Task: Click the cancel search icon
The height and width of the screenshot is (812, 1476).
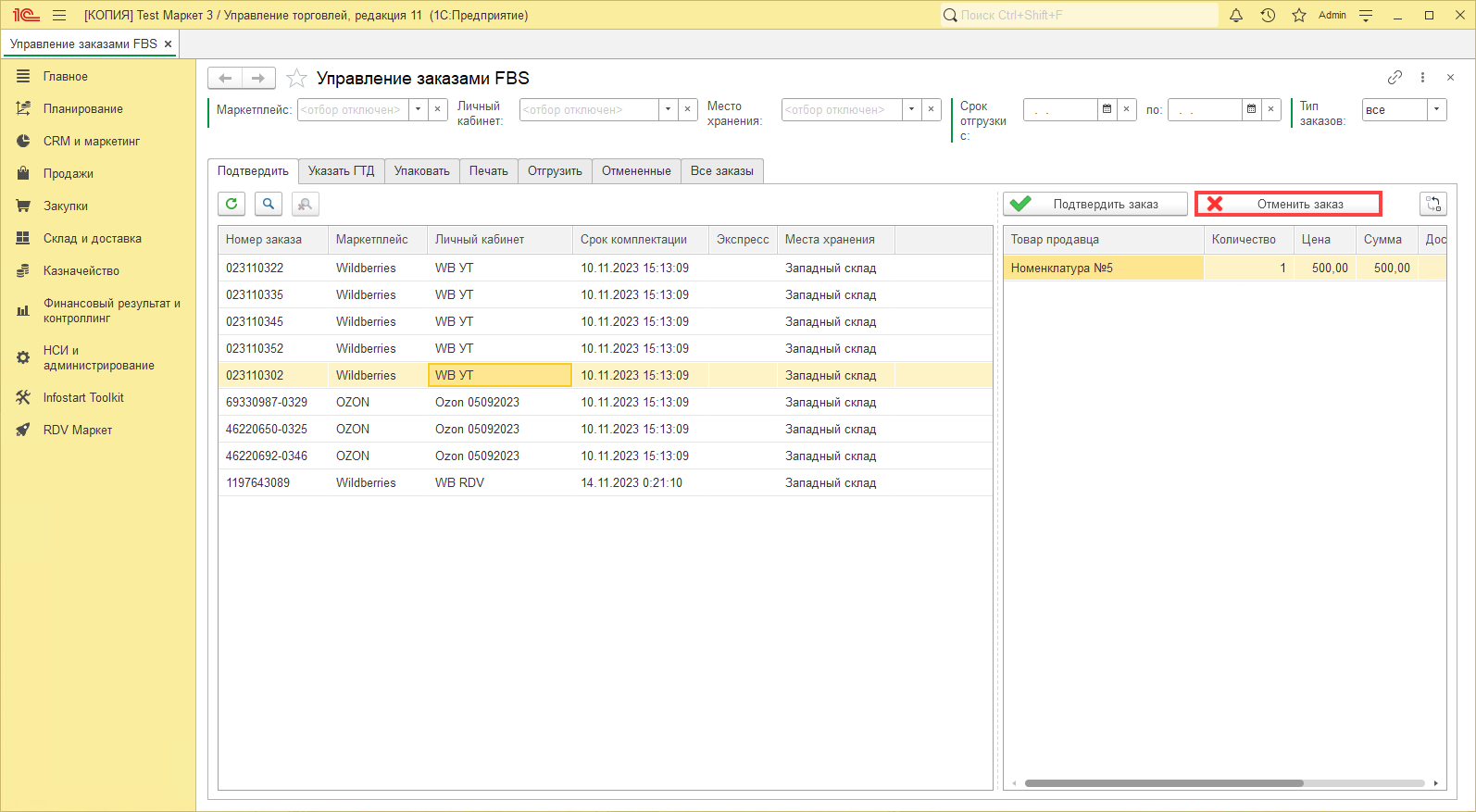Action: pos(305,204)
